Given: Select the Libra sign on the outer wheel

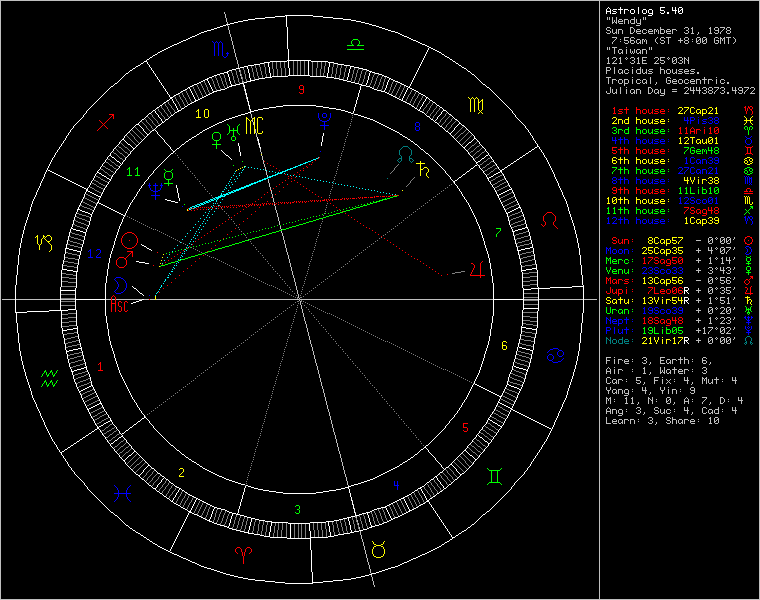Looking at the screenshot, I should 354,44.
